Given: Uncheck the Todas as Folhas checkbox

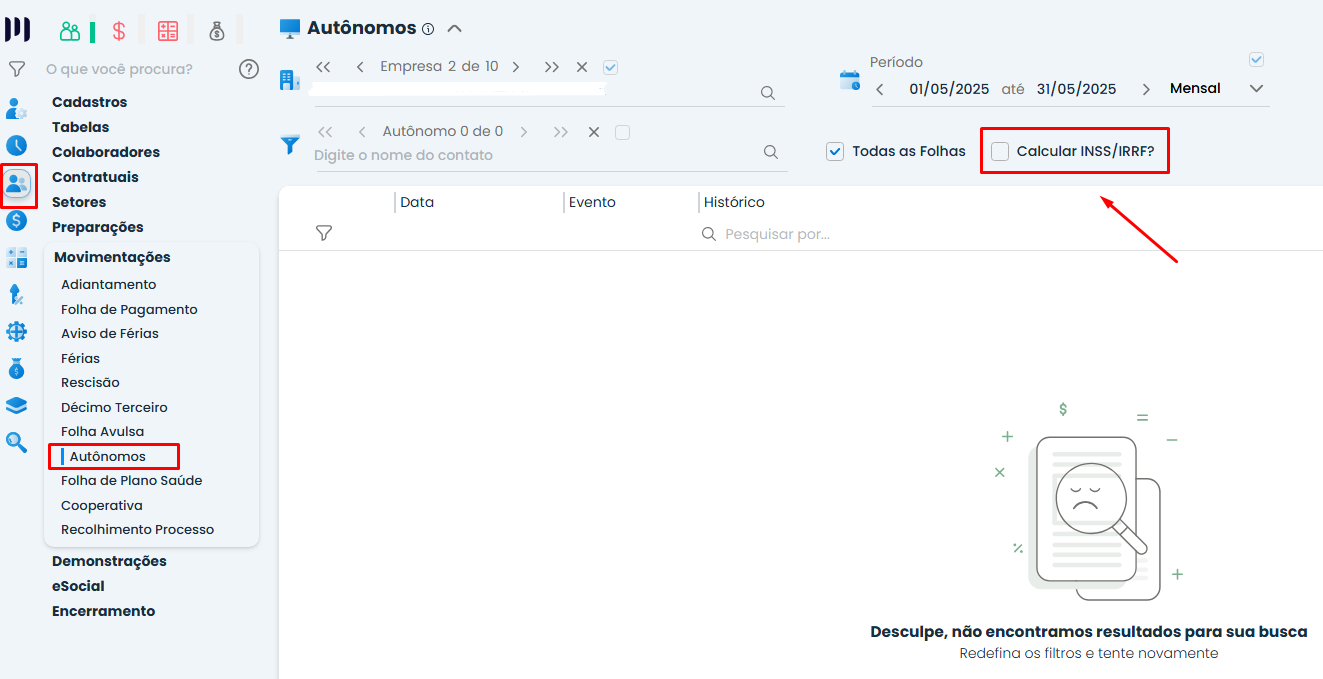Looking at the screenshot, I should point(836,152).
